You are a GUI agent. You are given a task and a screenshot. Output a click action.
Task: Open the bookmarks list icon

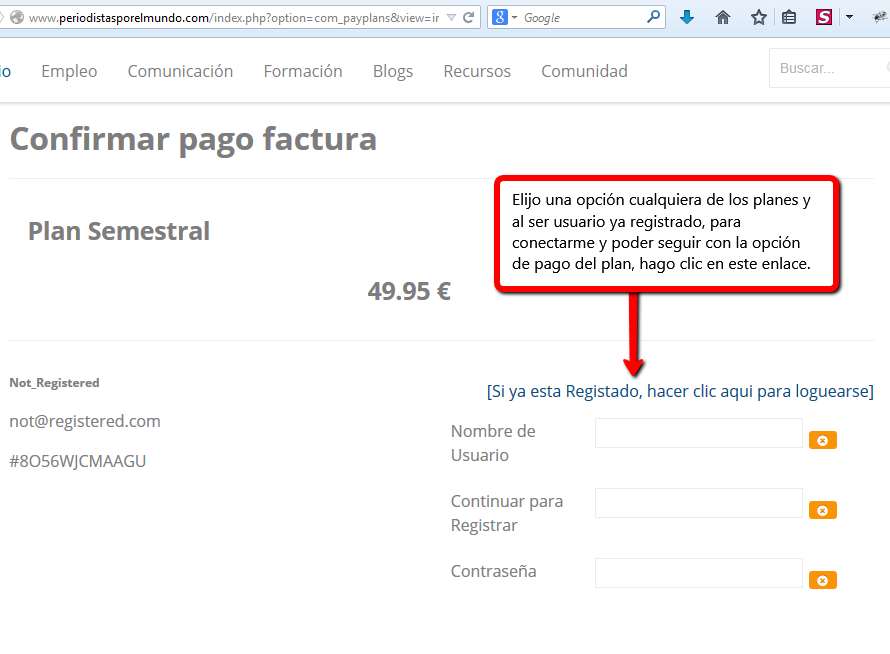tap(789, 17)
